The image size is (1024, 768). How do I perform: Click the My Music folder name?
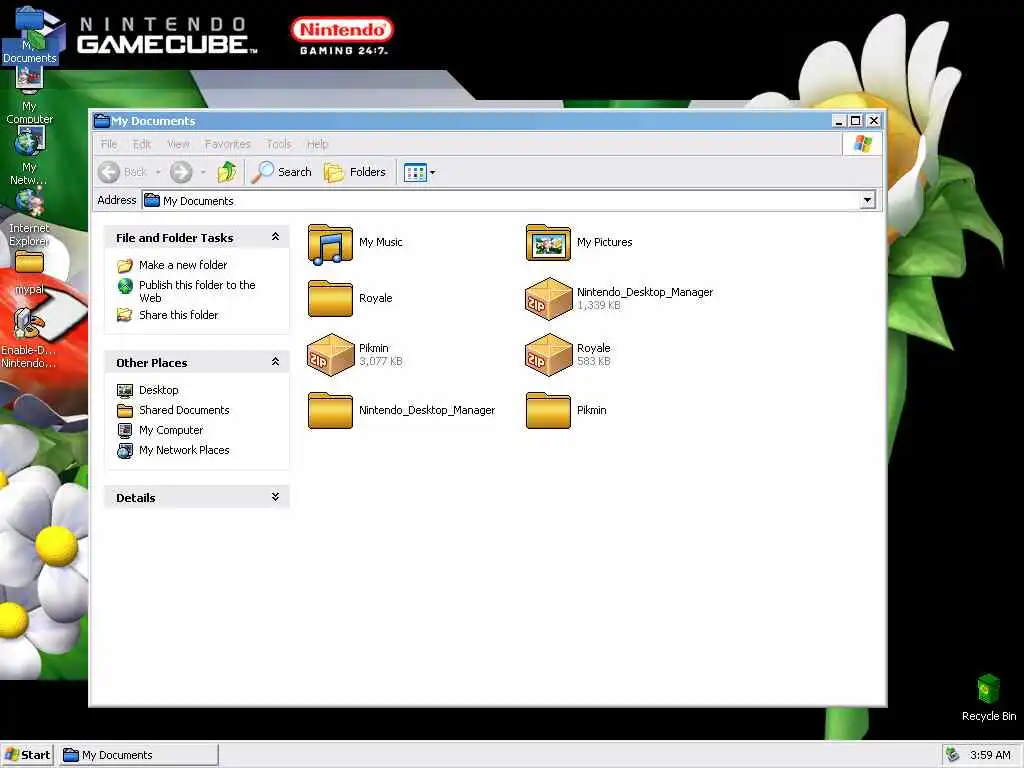click(381, 242)
